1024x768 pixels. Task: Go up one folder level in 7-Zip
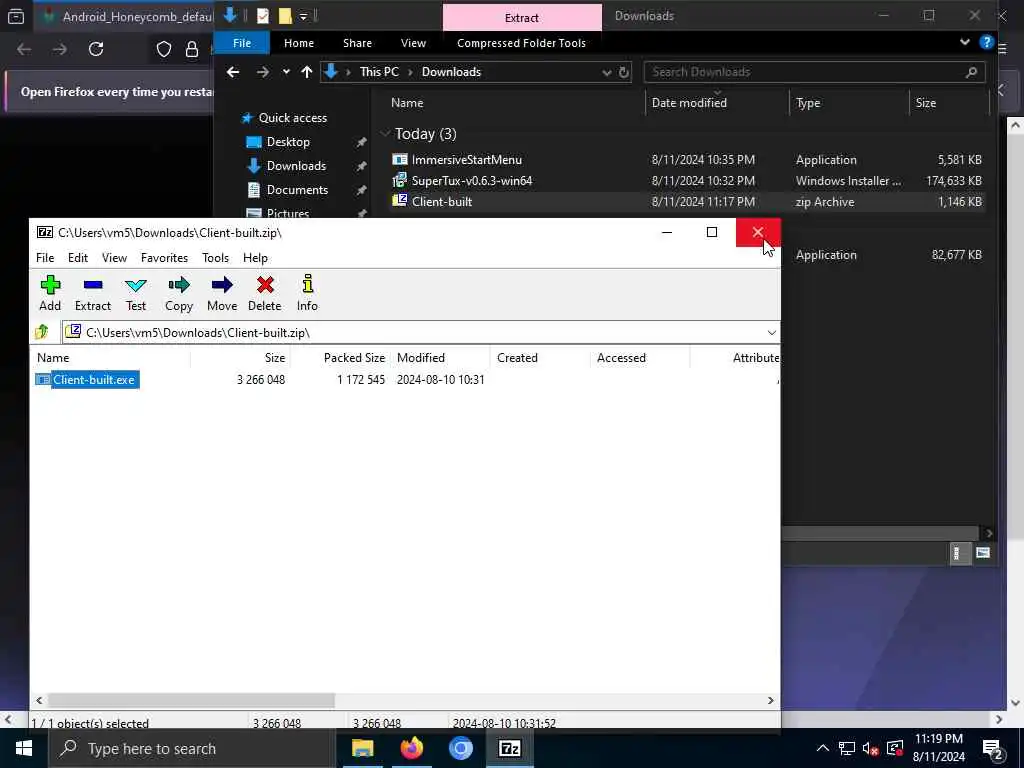point(42,332)
